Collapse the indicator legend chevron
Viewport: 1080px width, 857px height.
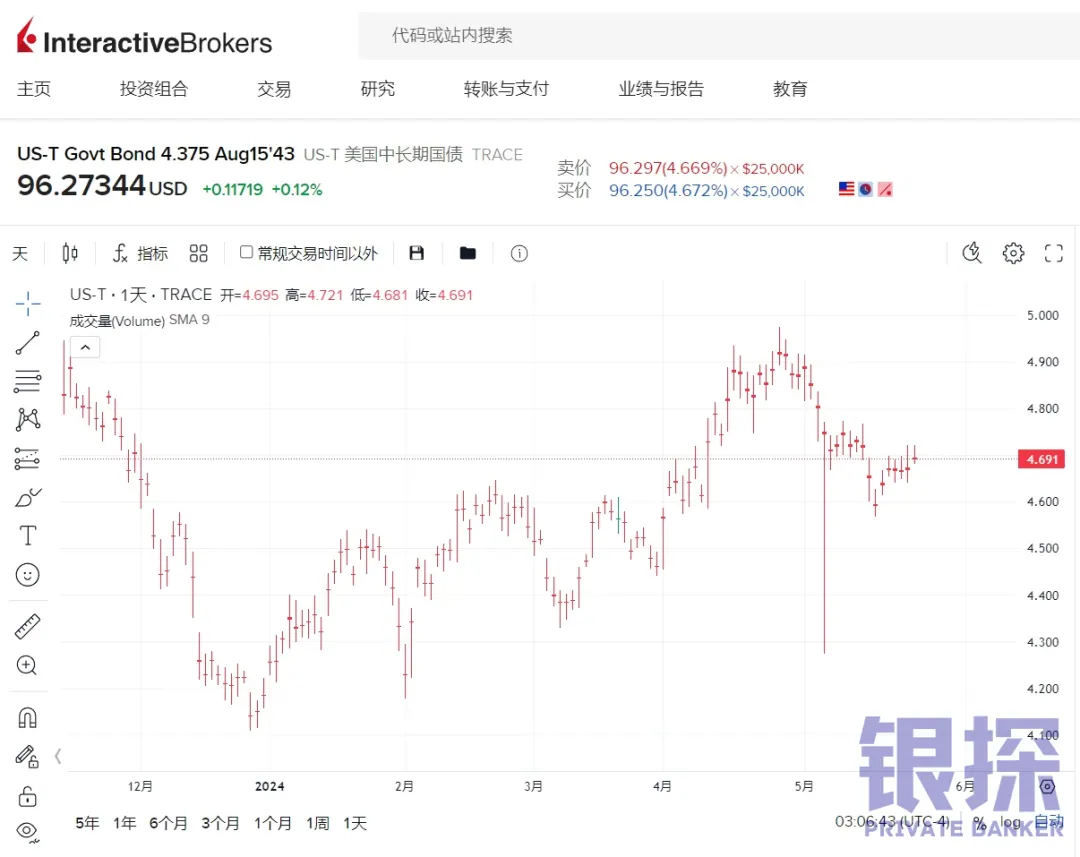[x=85, y=347]
